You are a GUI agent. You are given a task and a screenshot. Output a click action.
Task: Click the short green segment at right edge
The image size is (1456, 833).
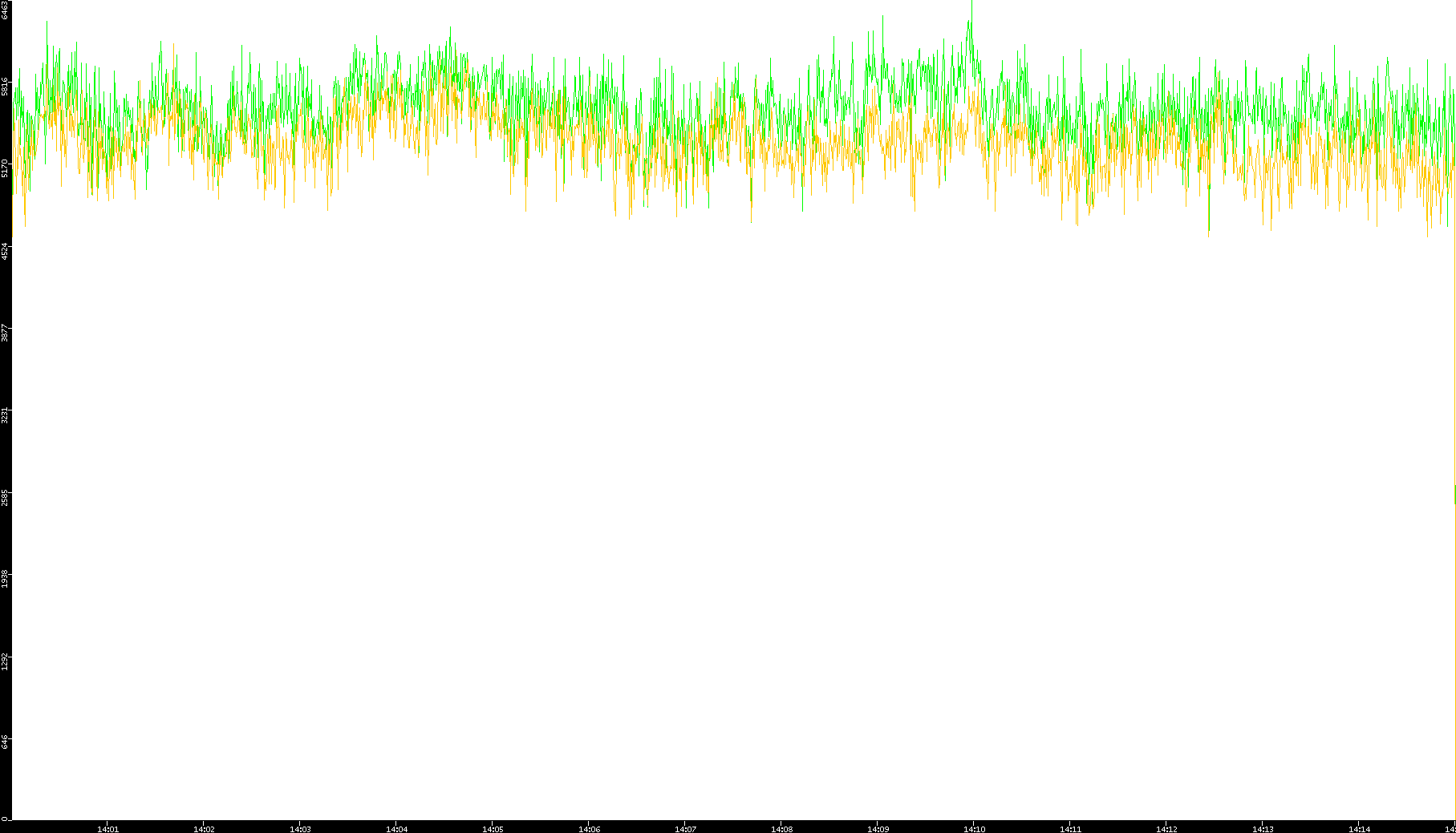pos(1454,495)
